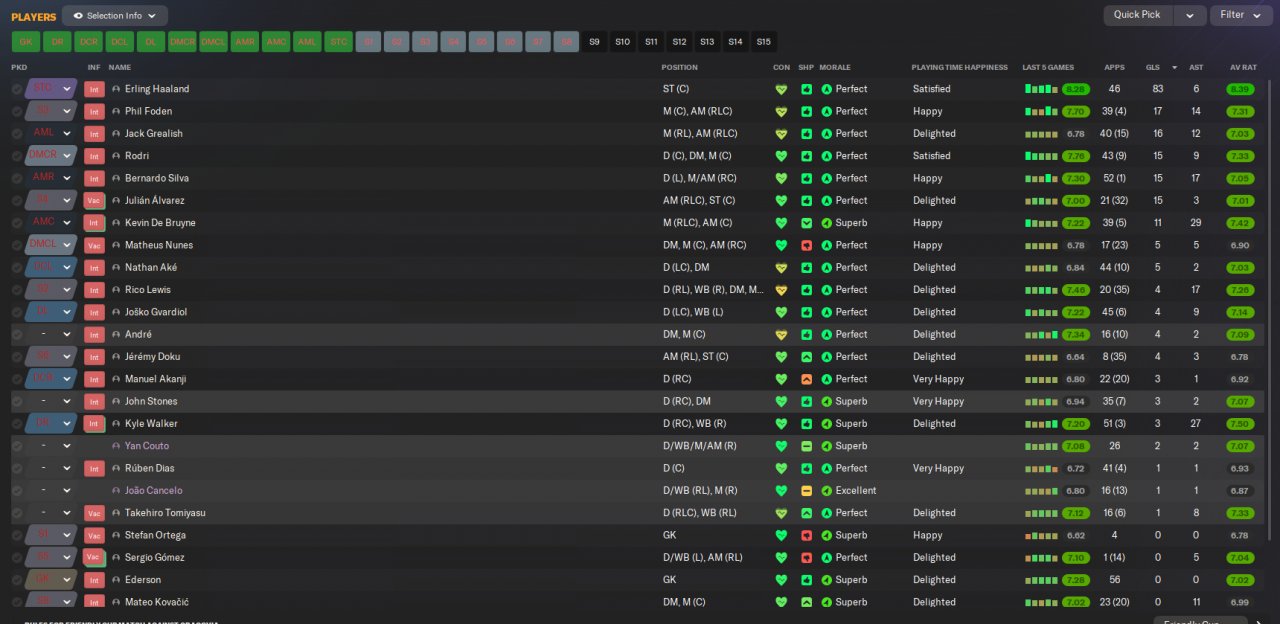Expand the Quick Pick arrow menu
1280x624 pixels.
(x=1189, y=15)
